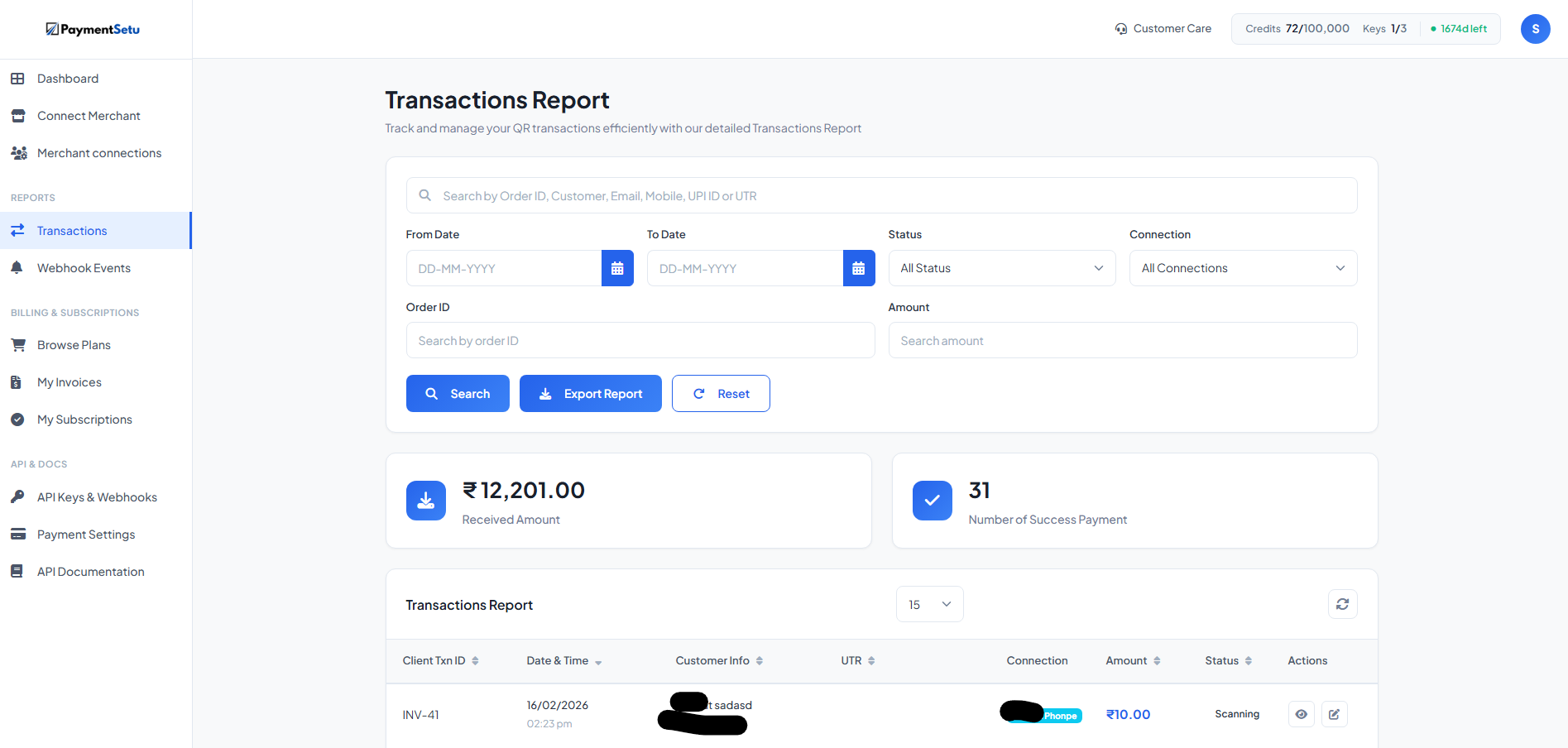The width and height of the screenshot is (1568, 748).
Task: Open the From Date calendar picker
Action: [616, 268]
